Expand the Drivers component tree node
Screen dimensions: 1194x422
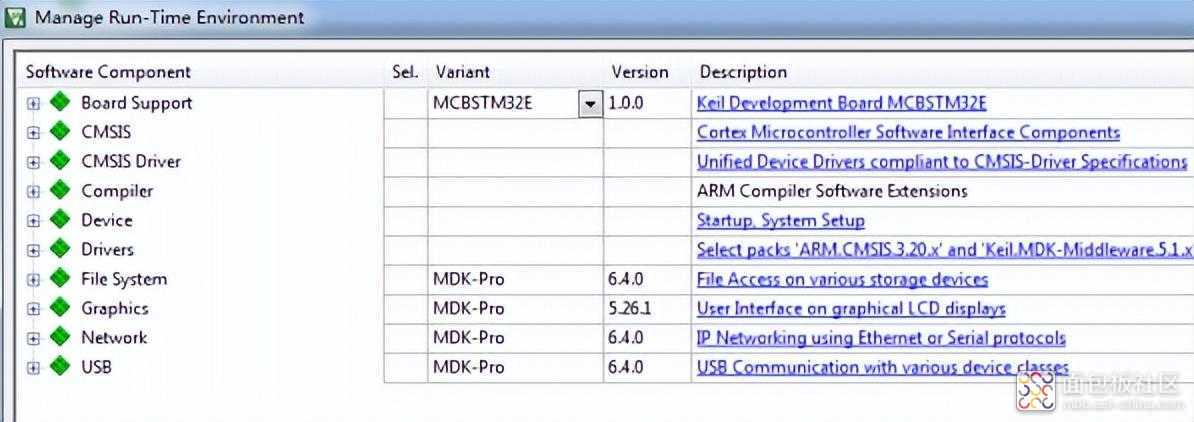(x=33, y=250)
